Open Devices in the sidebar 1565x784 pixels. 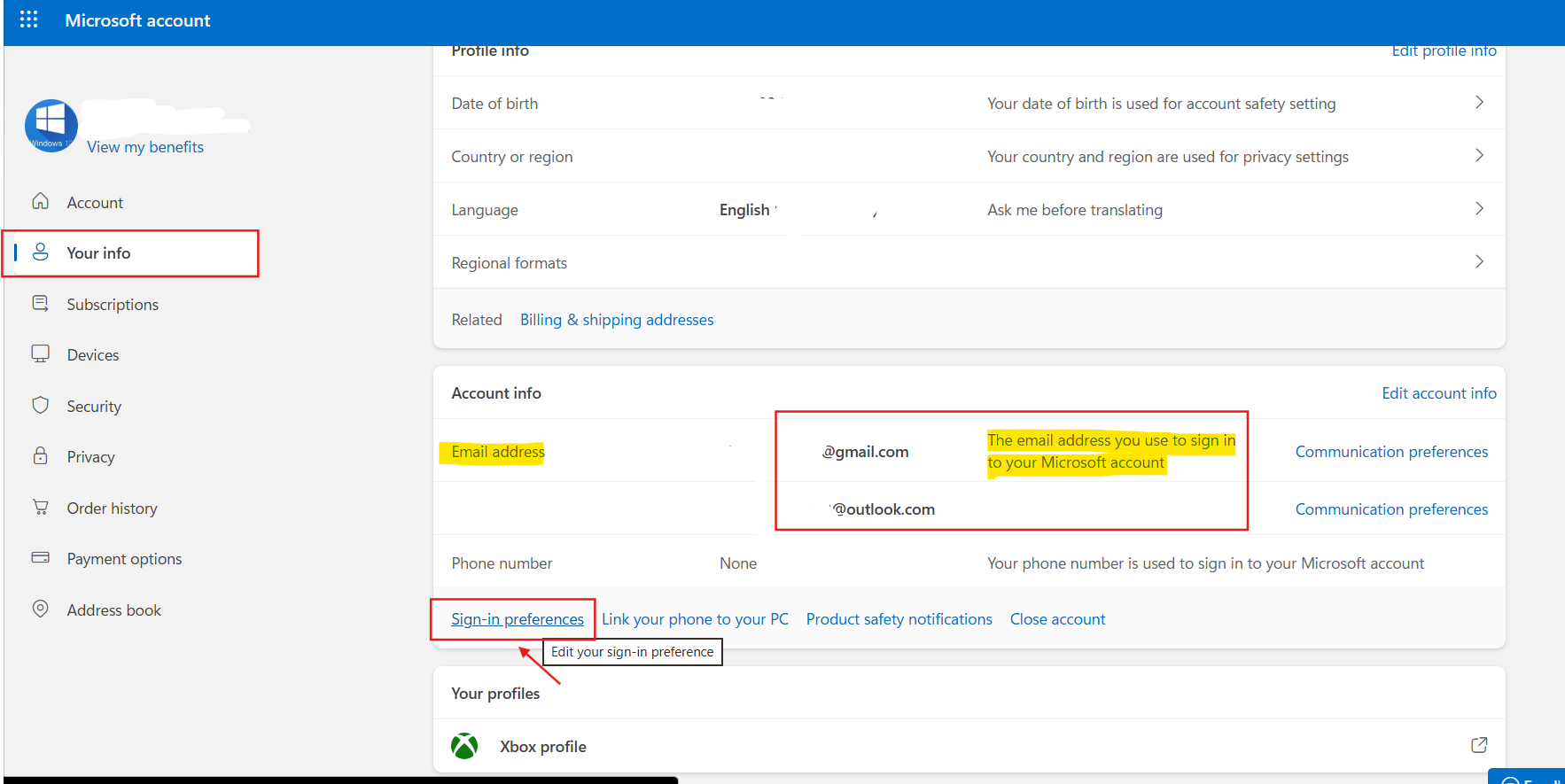[93, 355]
